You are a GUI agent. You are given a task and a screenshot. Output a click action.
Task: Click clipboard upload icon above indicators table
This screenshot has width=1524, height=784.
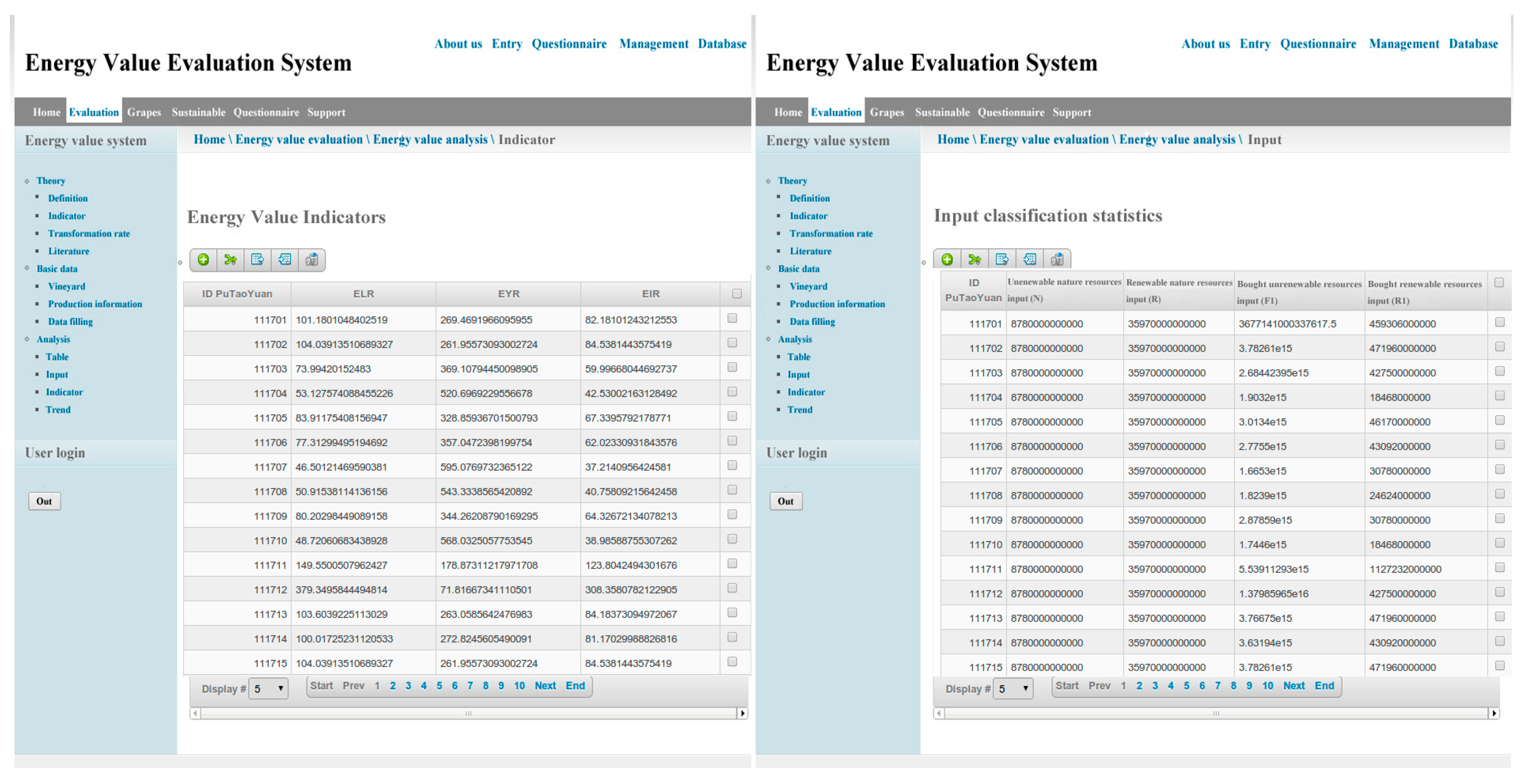[312, 260]
